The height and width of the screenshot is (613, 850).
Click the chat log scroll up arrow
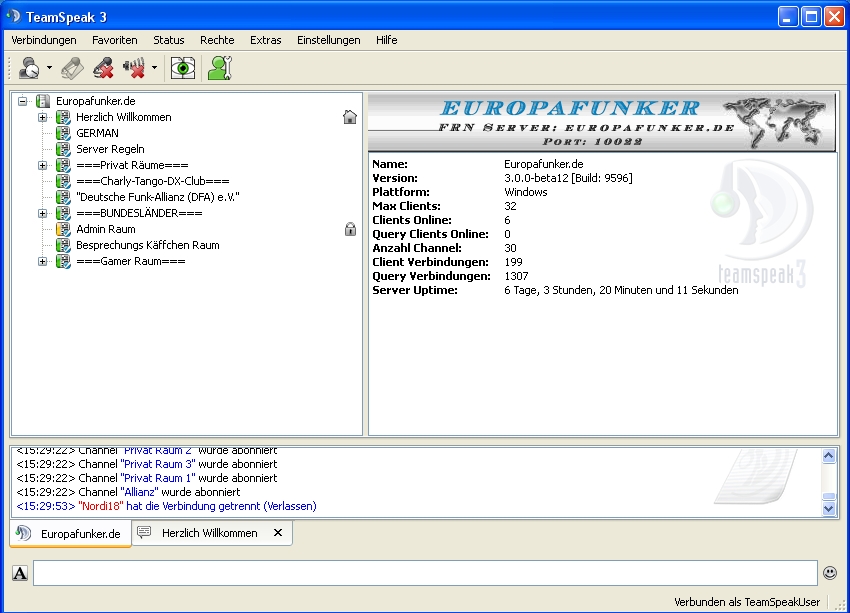[x=829, y=456]
